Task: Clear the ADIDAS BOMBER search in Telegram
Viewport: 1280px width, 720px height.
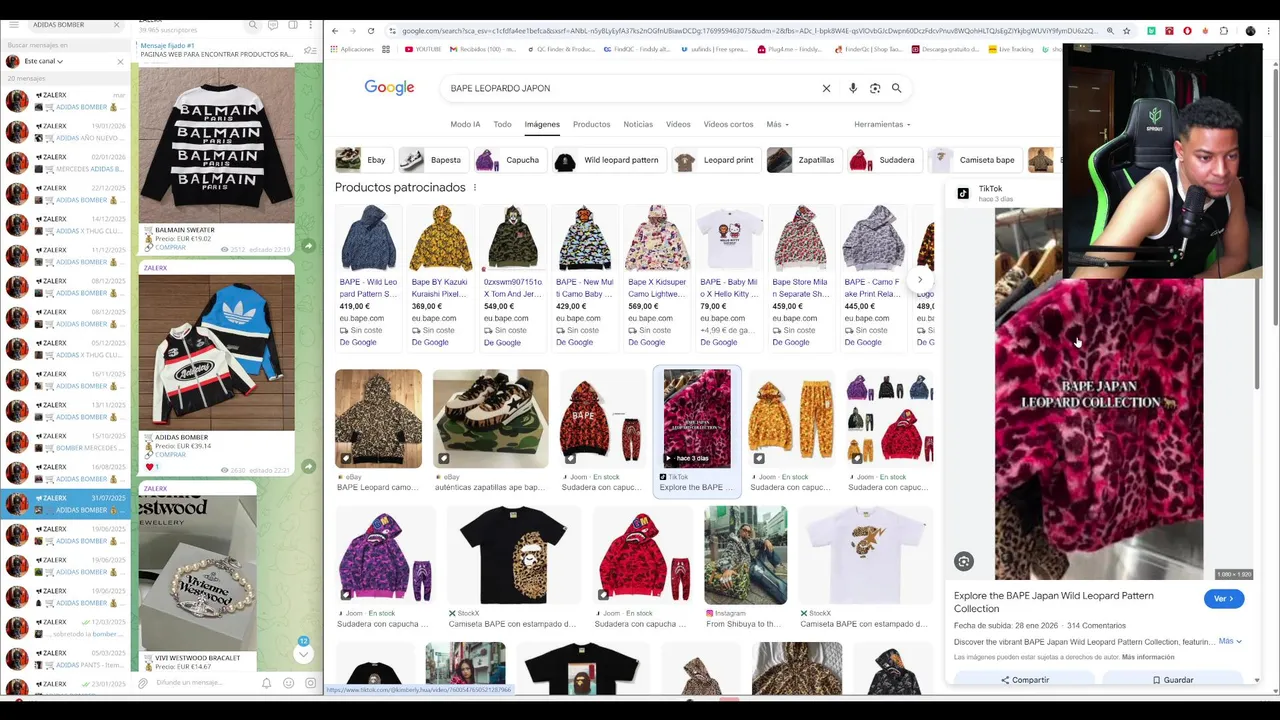Action: [x=116, y=24]
